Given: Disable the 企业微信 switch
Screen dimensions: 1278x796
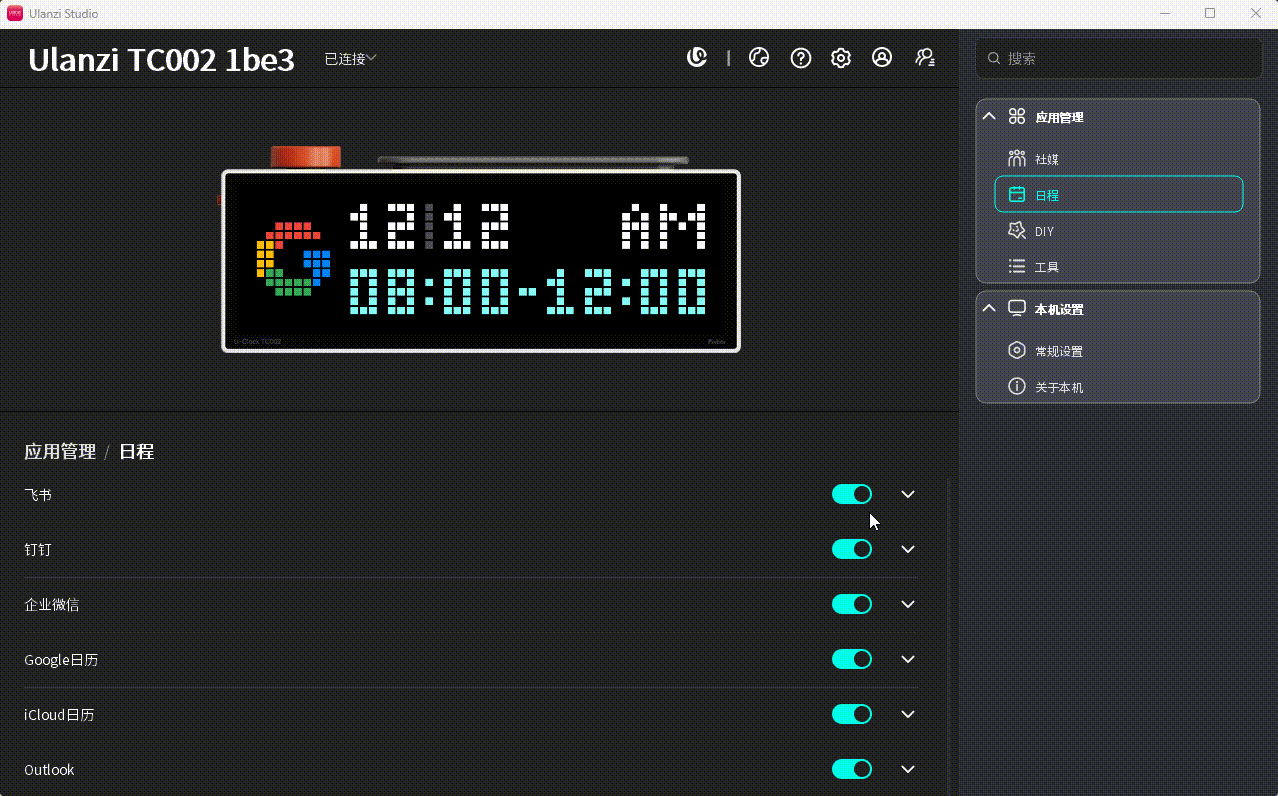Looking at the screenshot, I should point(852,604).
